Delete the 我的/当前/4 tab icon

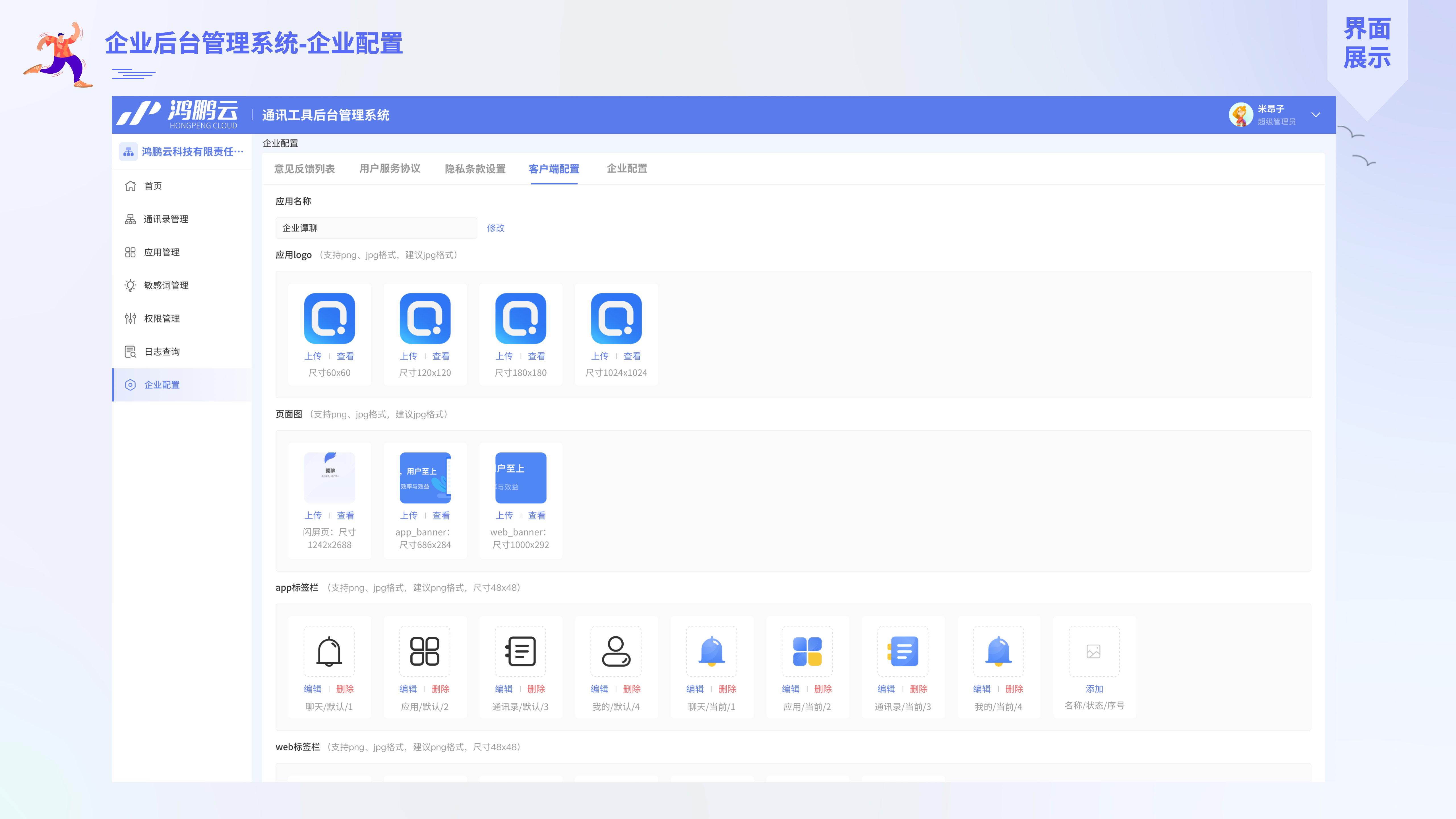click(x=1015, y=689)
